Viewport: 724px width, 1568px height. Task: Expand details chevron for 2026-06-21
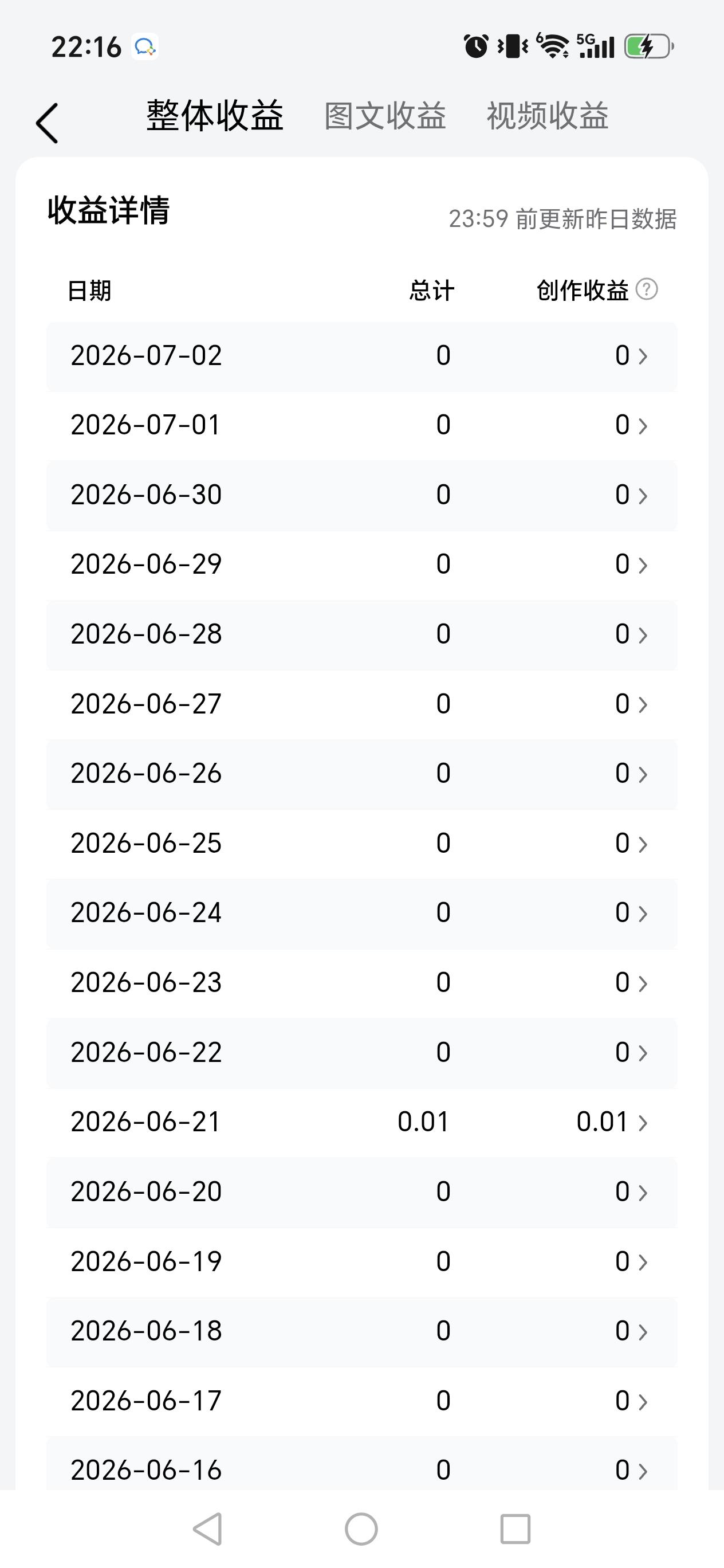[643, 1123]
